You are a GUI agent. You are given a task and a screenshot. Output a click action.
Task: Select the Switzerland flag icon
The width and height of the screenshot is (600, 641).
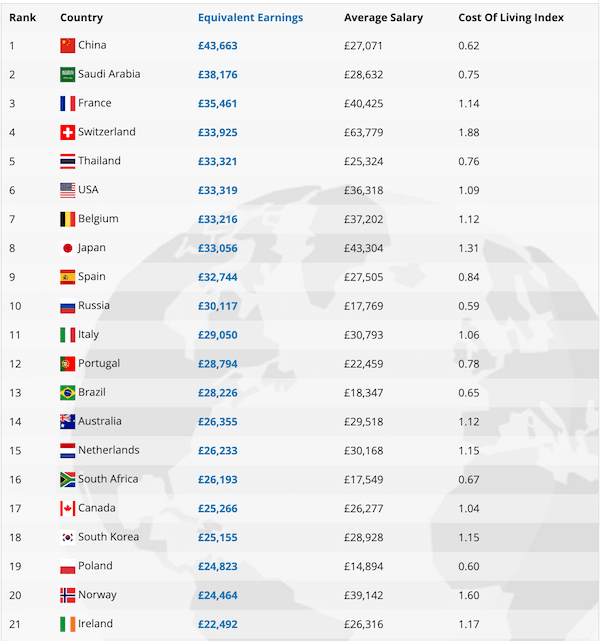(67, 132)
